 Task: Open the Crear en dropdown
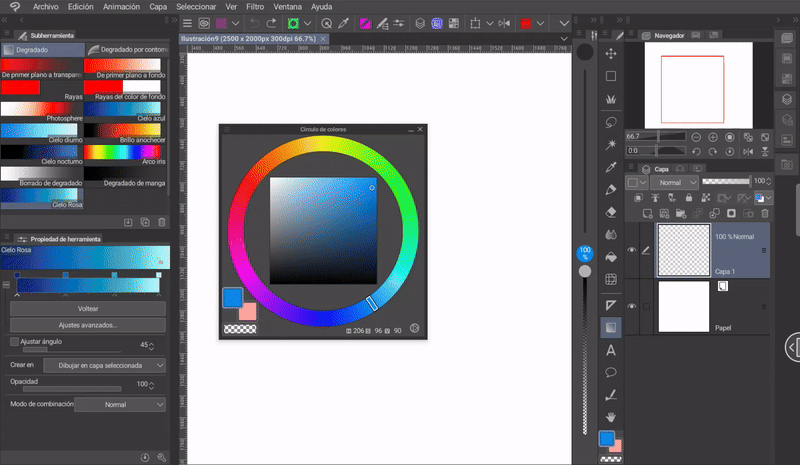click(x=104, y=365)
